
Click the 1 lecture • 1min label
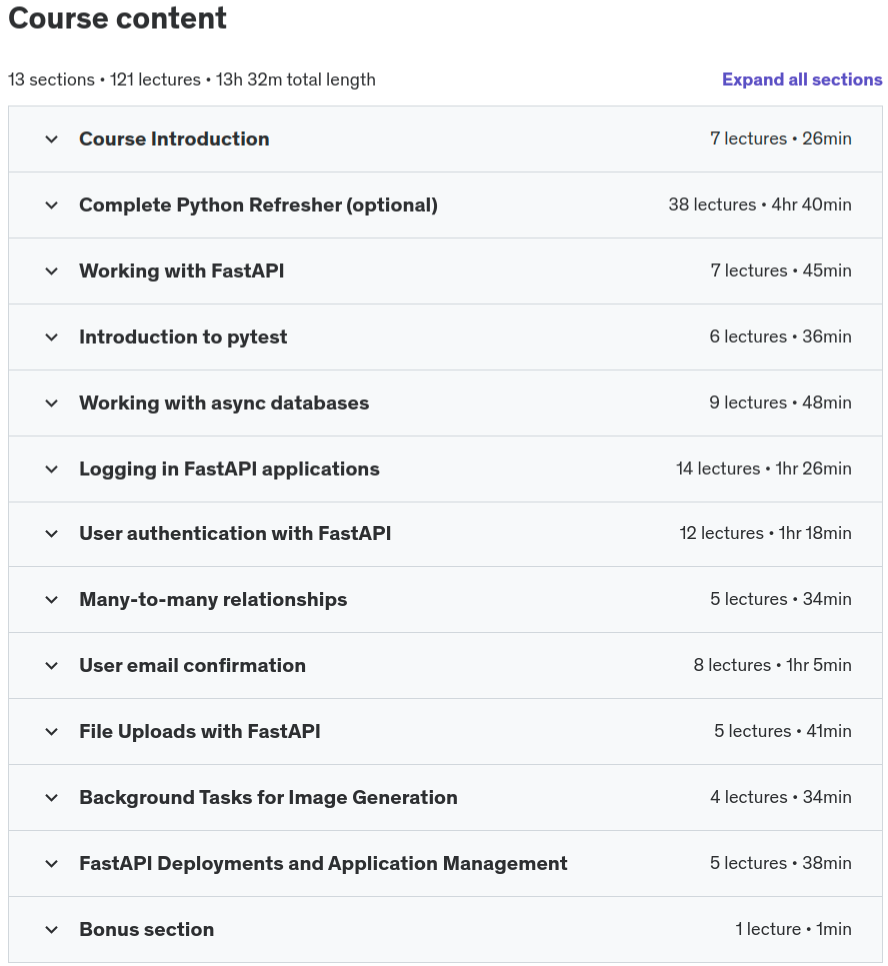(793, 928)
